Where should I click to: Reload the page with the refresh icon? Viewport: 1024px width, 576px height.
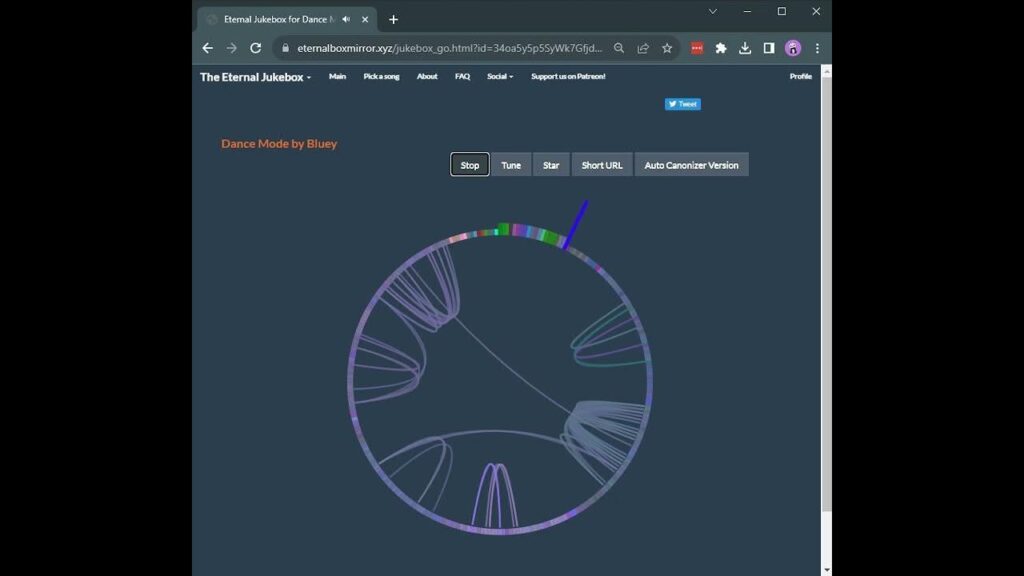pyautogui.click(x=255, y=48)
